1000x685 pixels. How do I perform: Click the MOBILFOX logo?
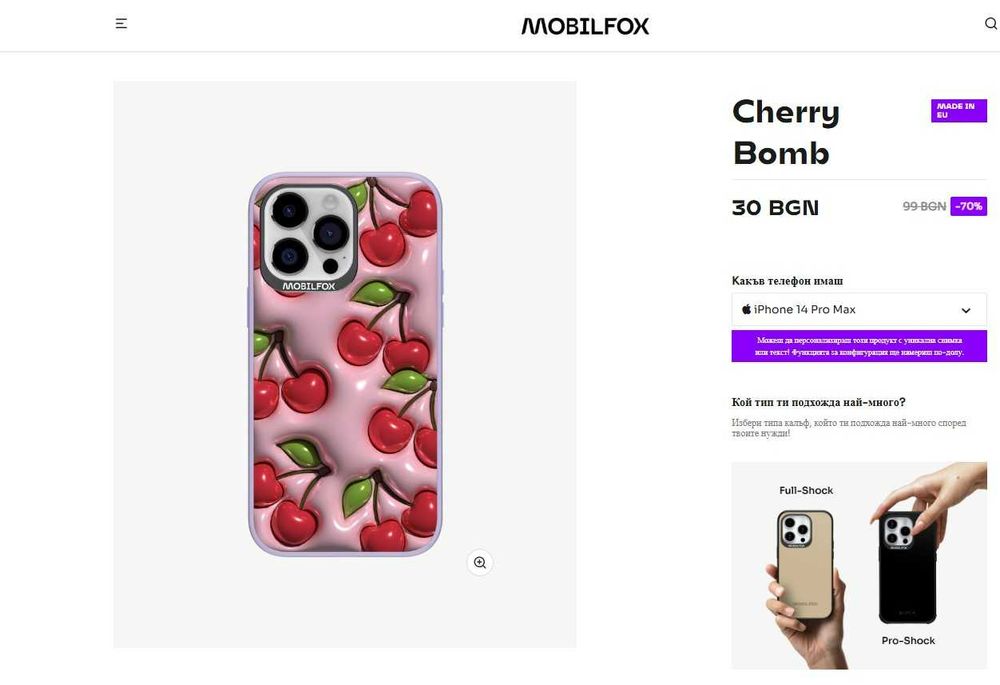point(585,26)
